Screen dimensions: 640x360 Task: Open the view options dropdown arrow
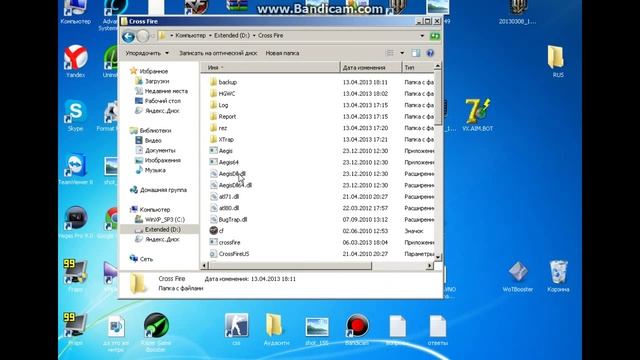(402, 53)
